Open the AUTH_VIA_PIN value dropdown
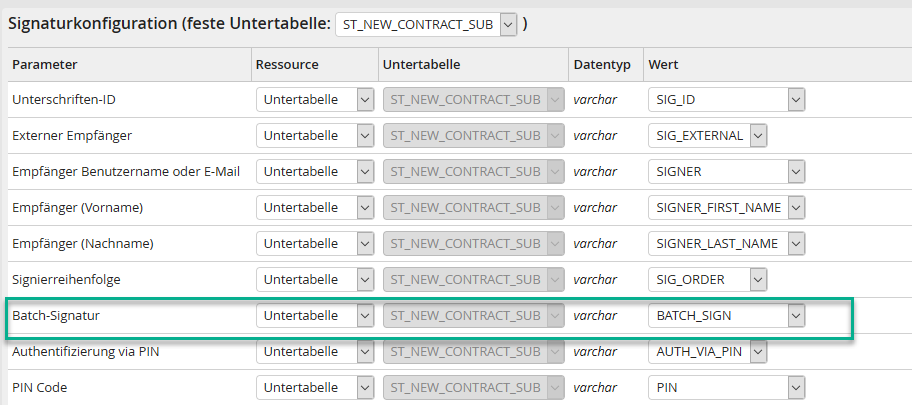 [707, 351]
